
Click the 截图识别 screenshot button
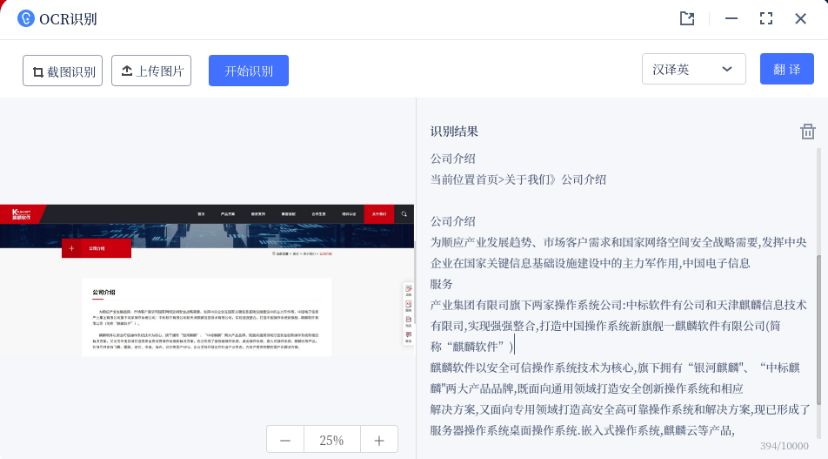(63, 71)
